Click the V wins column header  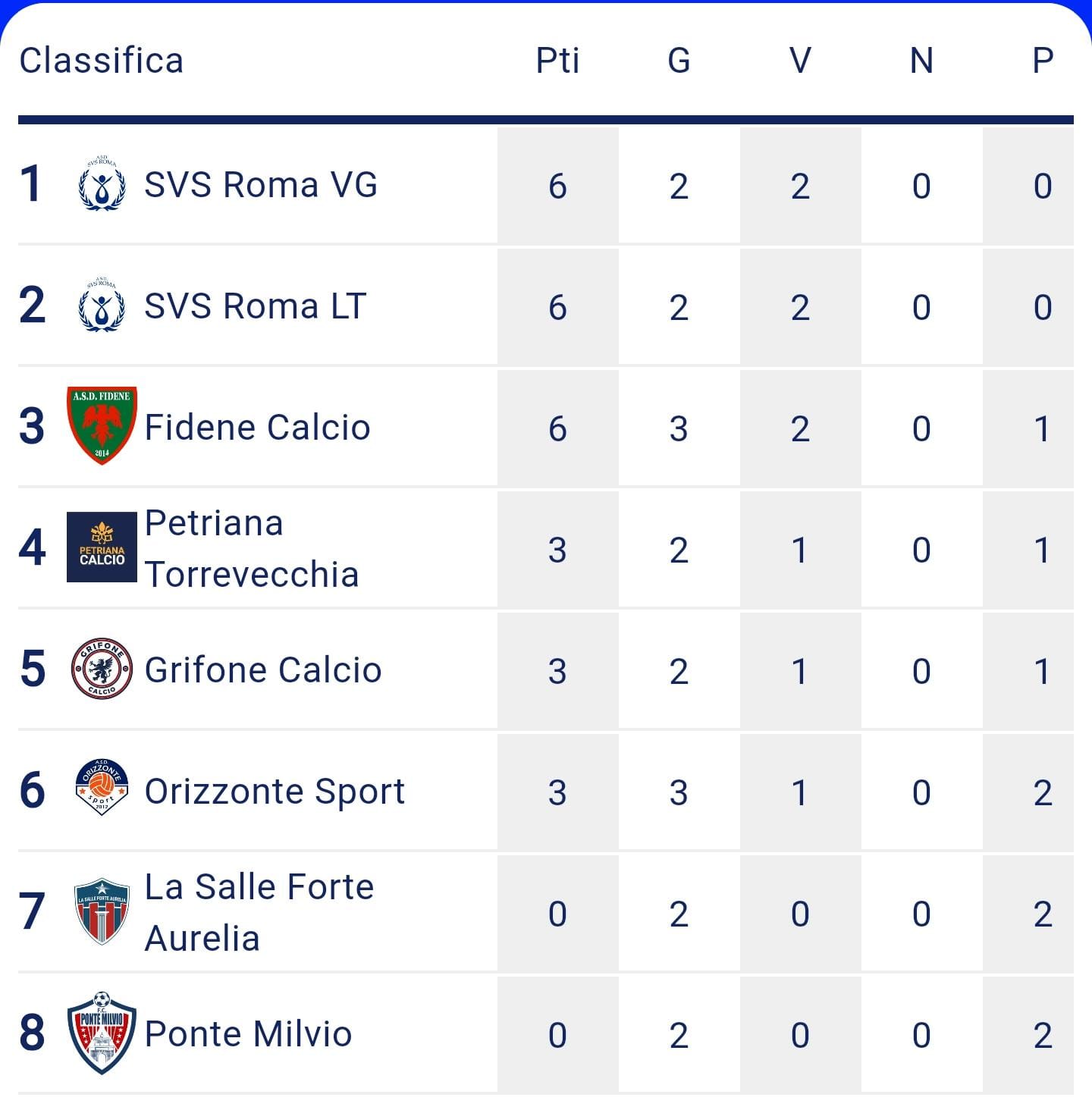tap(800, 61)
